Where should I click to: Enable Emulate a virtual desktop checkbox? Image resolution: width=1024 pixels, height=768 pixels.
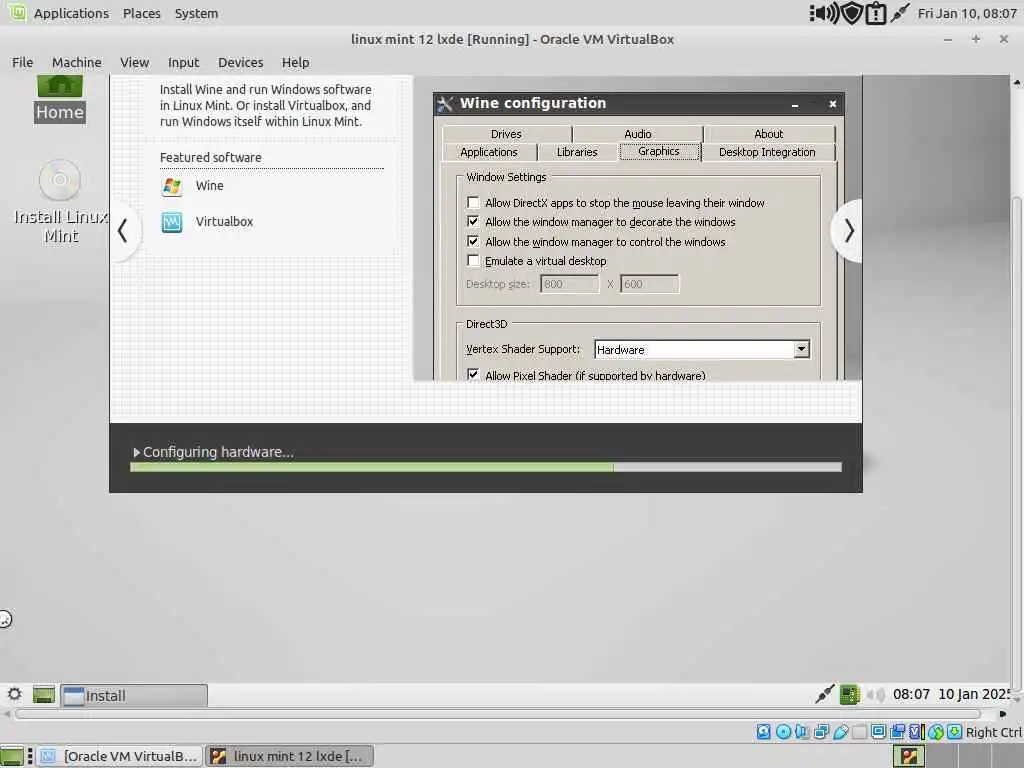coord(473,261)
